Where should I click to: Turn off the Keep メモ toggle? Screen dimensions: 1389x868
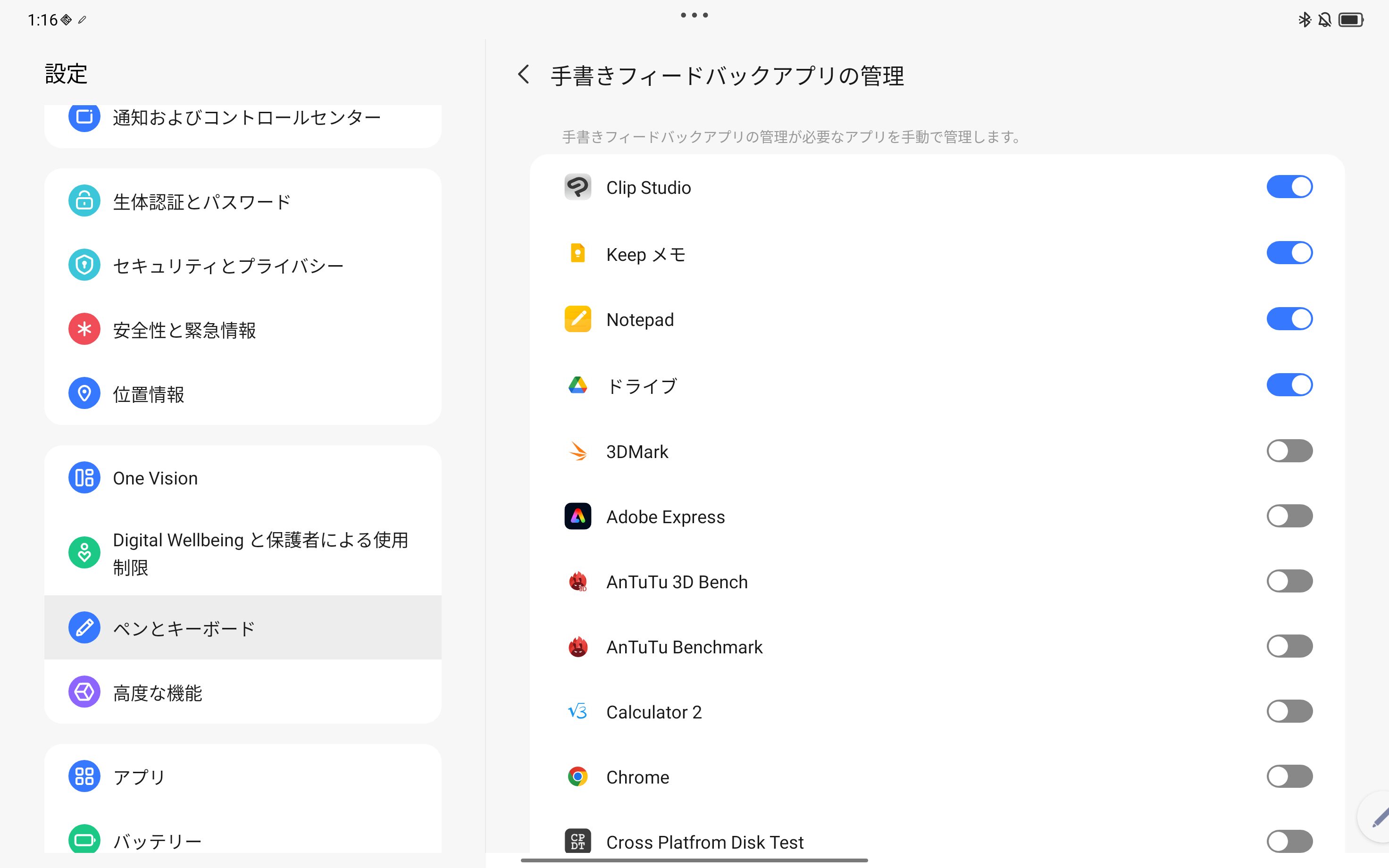1289,253
